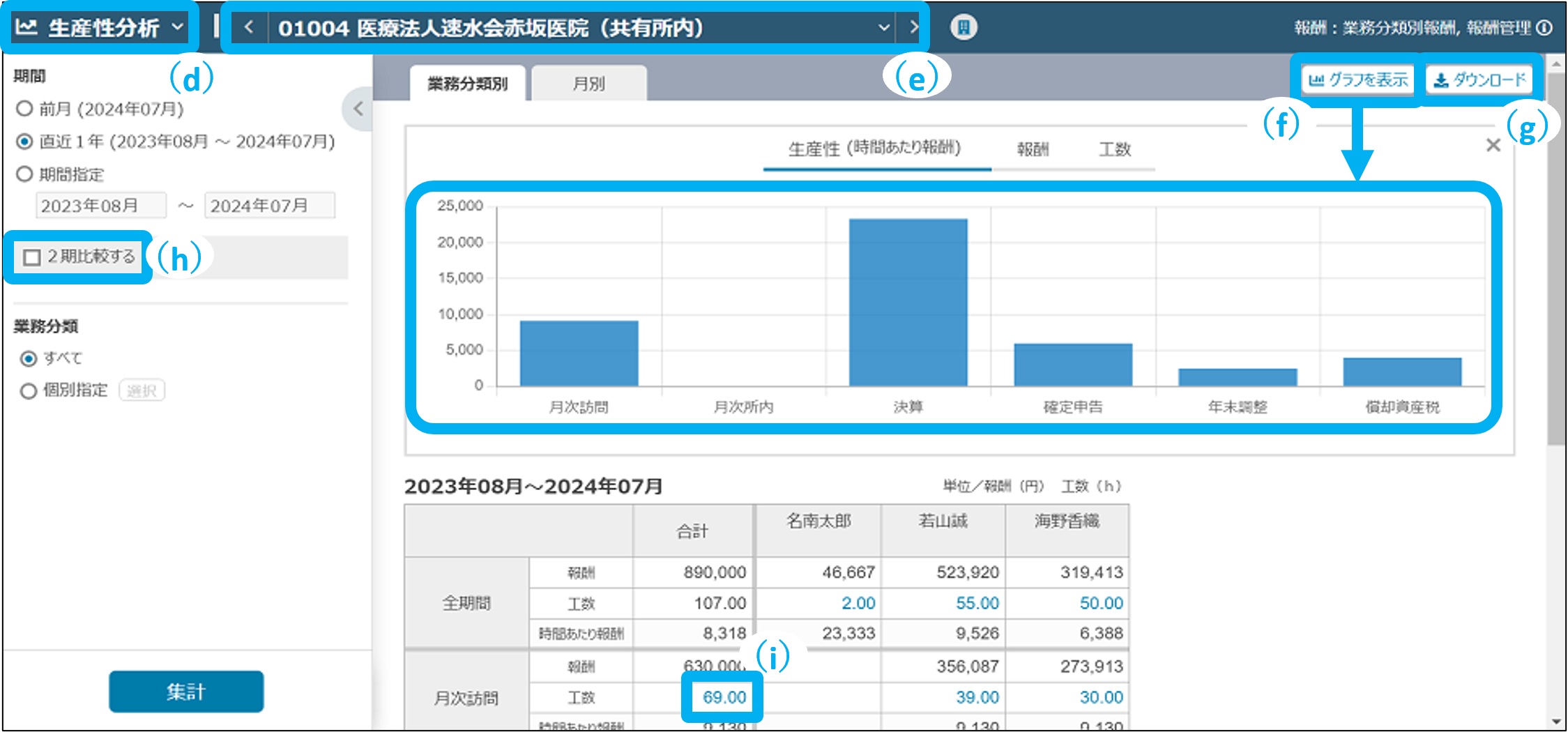Select the 前月 (2024年07月) radio option
1568x732 pixels.
pyautogui.click(x=25, y=109)
